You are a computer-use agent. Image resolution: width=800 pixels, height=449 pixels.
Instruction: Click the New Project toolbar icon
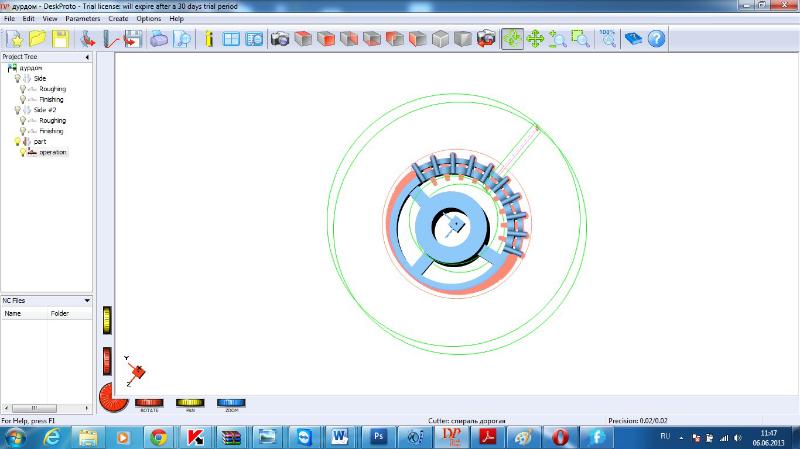pyautogui.click(x=16, y=39)
